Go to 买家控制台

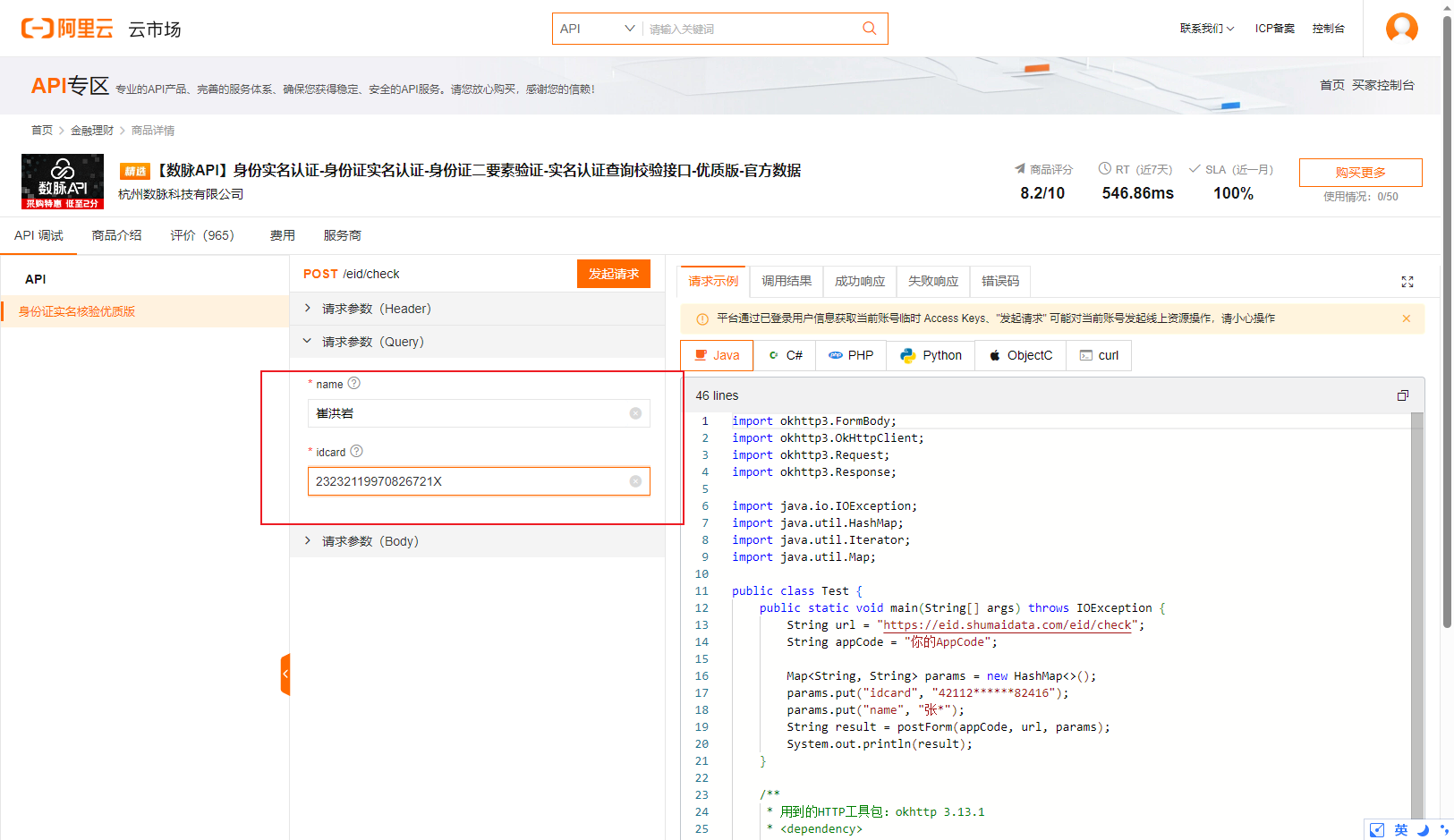tap(1383, 85)
